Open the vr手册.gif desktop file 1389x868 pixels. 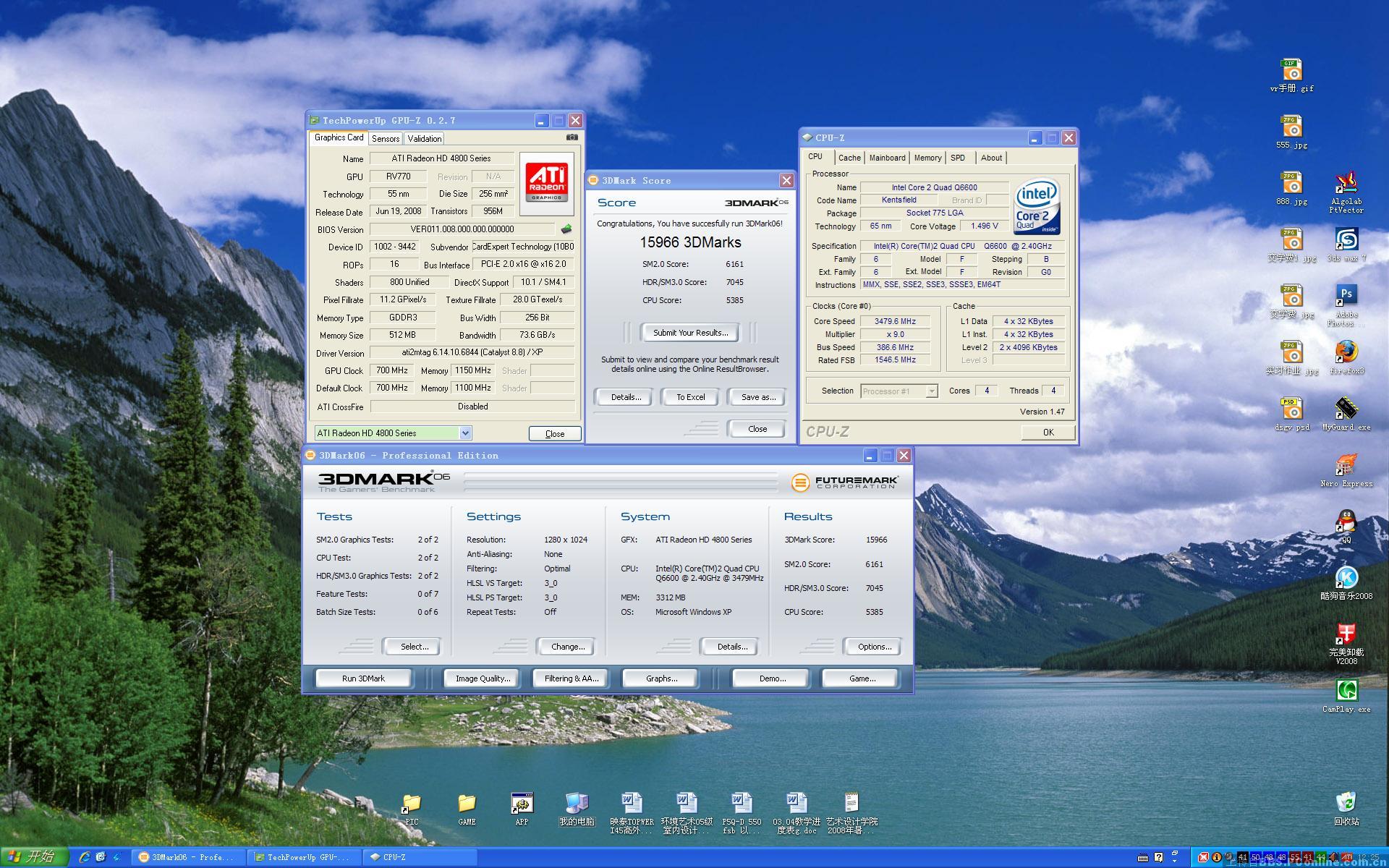coord(1291,76)
